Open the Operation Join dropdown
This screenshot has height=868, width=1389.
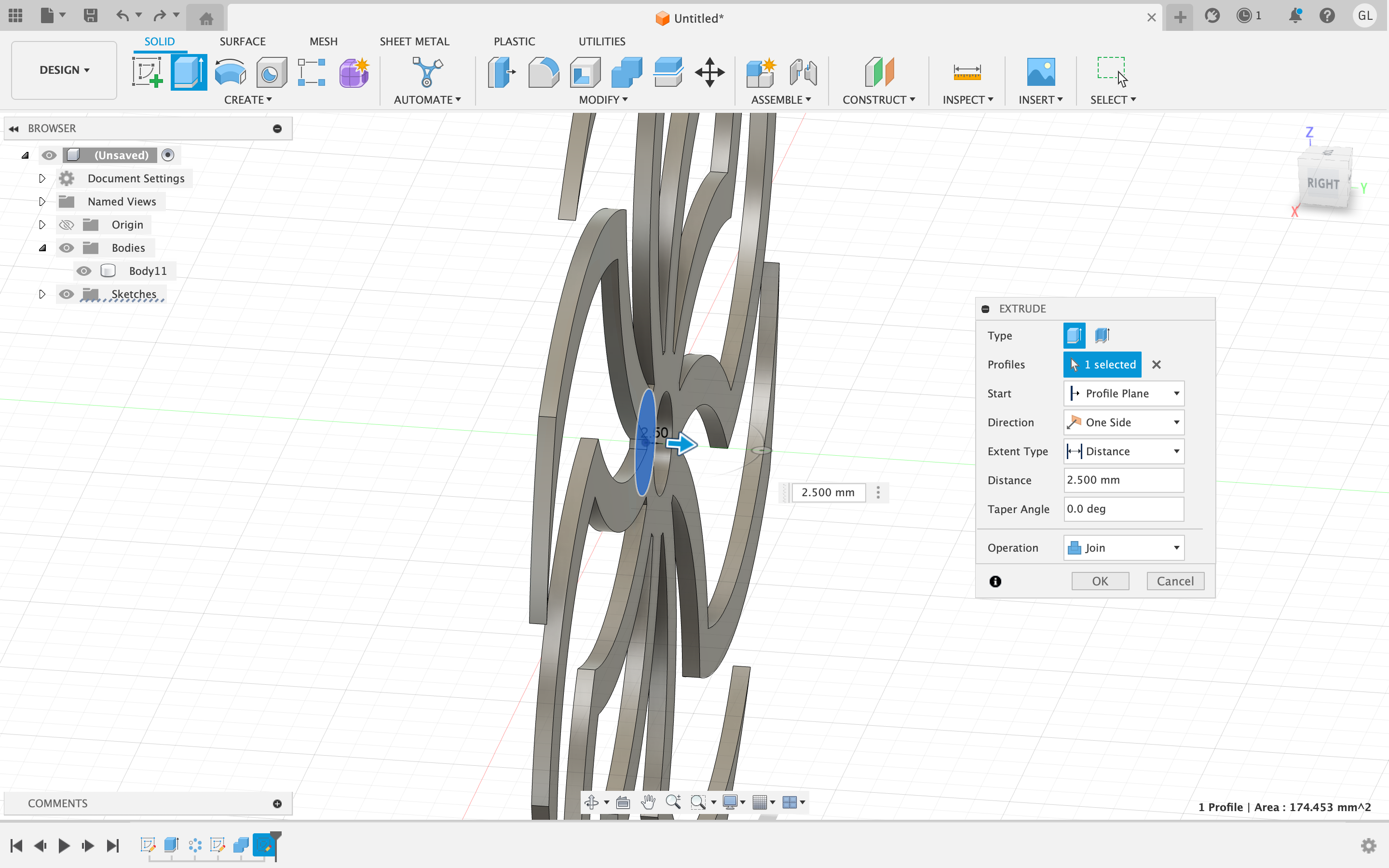(x=1123, y=548)
